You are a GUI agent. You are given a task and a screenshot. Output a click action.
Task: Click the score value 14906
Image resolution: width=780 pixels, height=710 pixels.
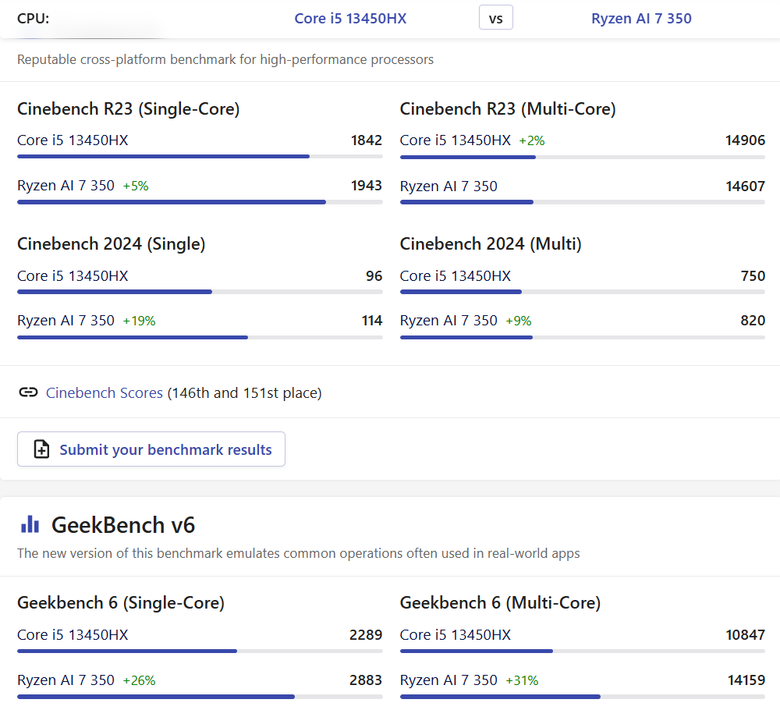745,140
